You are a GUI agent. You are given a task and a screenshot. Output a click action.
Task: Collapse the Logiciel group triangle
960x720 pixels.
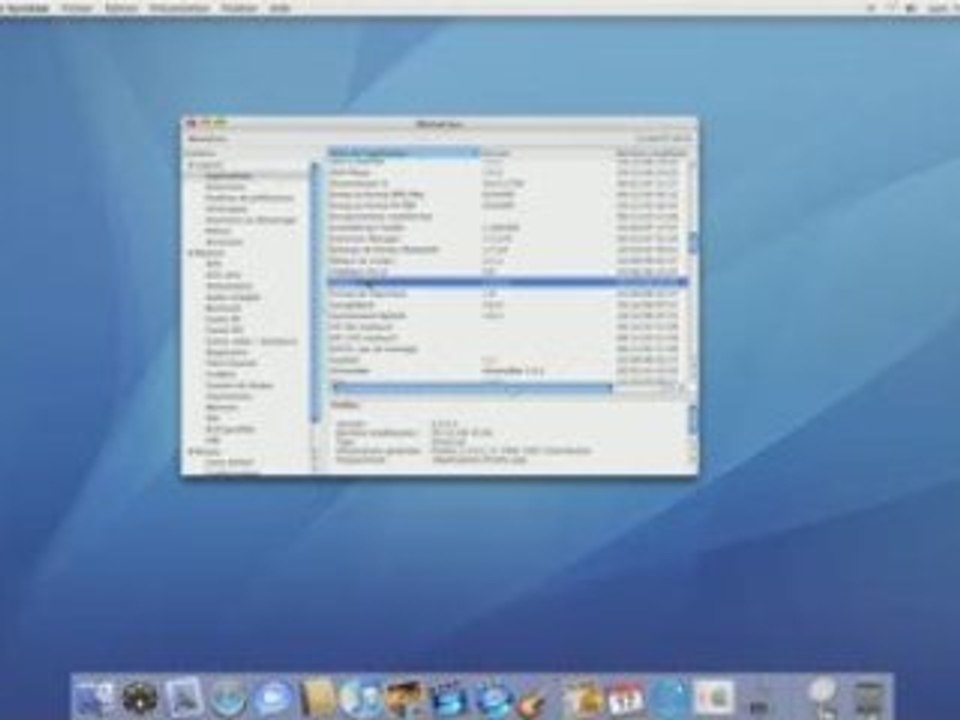191,165
